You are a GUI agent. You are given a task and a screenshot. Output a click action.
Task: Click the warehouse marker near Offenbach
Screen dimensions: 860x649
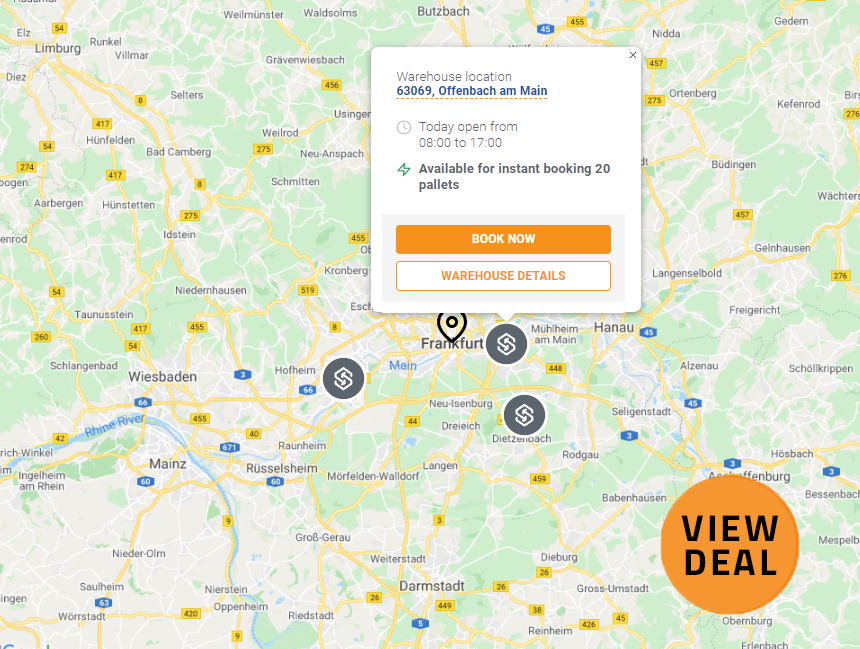[x=506, y=344]
